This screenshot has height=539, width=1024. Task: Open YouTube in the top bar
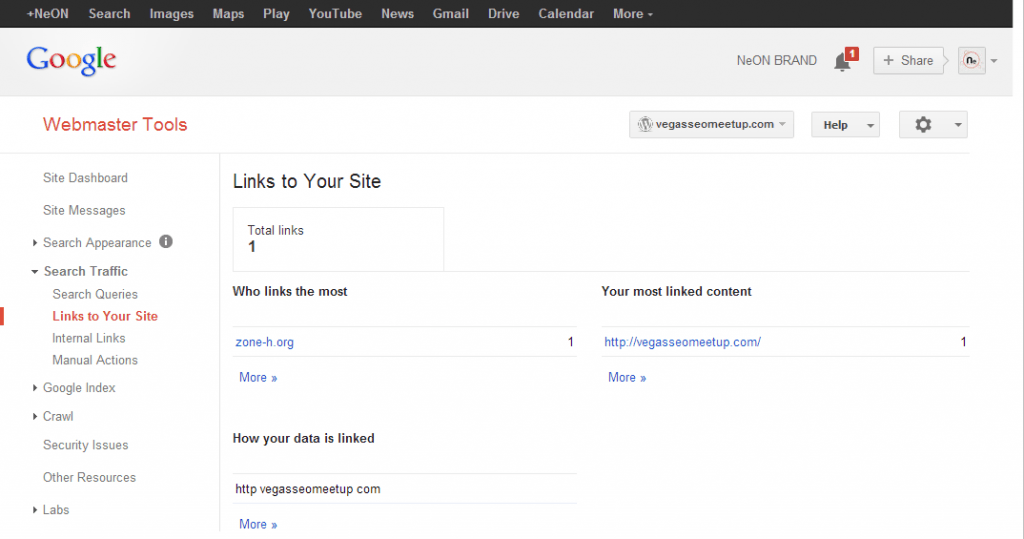click(x=335, y=14)
